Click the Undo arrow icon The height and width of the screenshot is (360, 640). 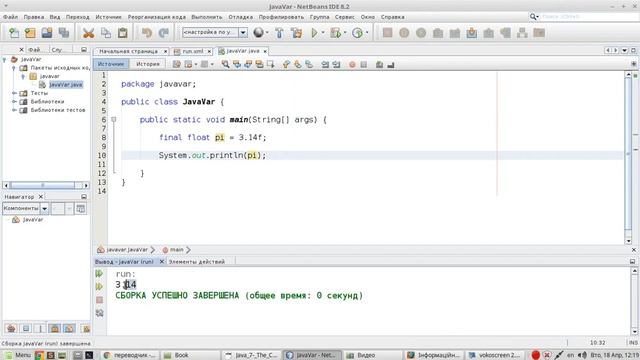pos(147,33)
